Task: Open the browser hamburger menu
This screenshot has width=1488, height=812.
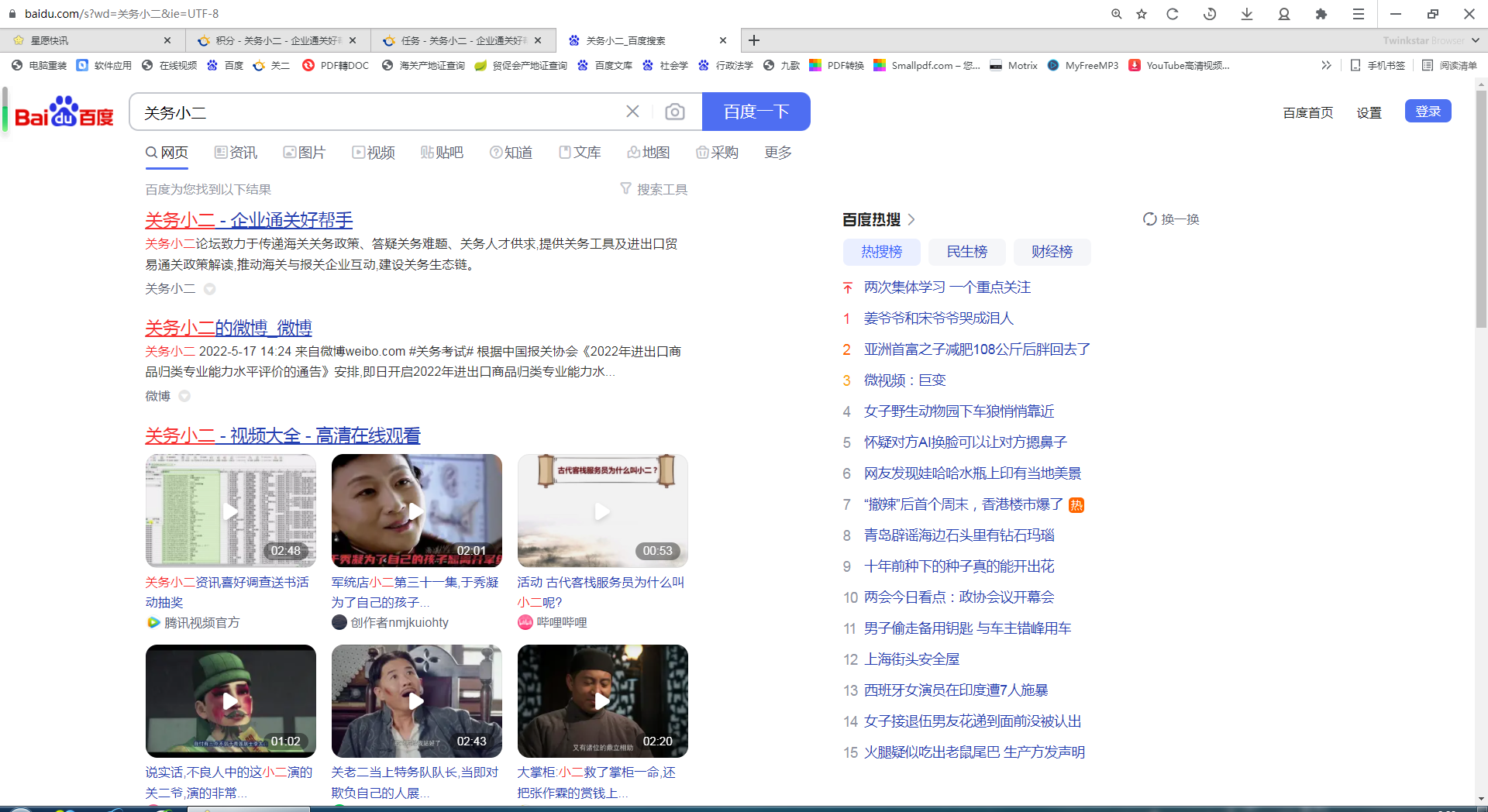Action: [x=1359, y=14]
